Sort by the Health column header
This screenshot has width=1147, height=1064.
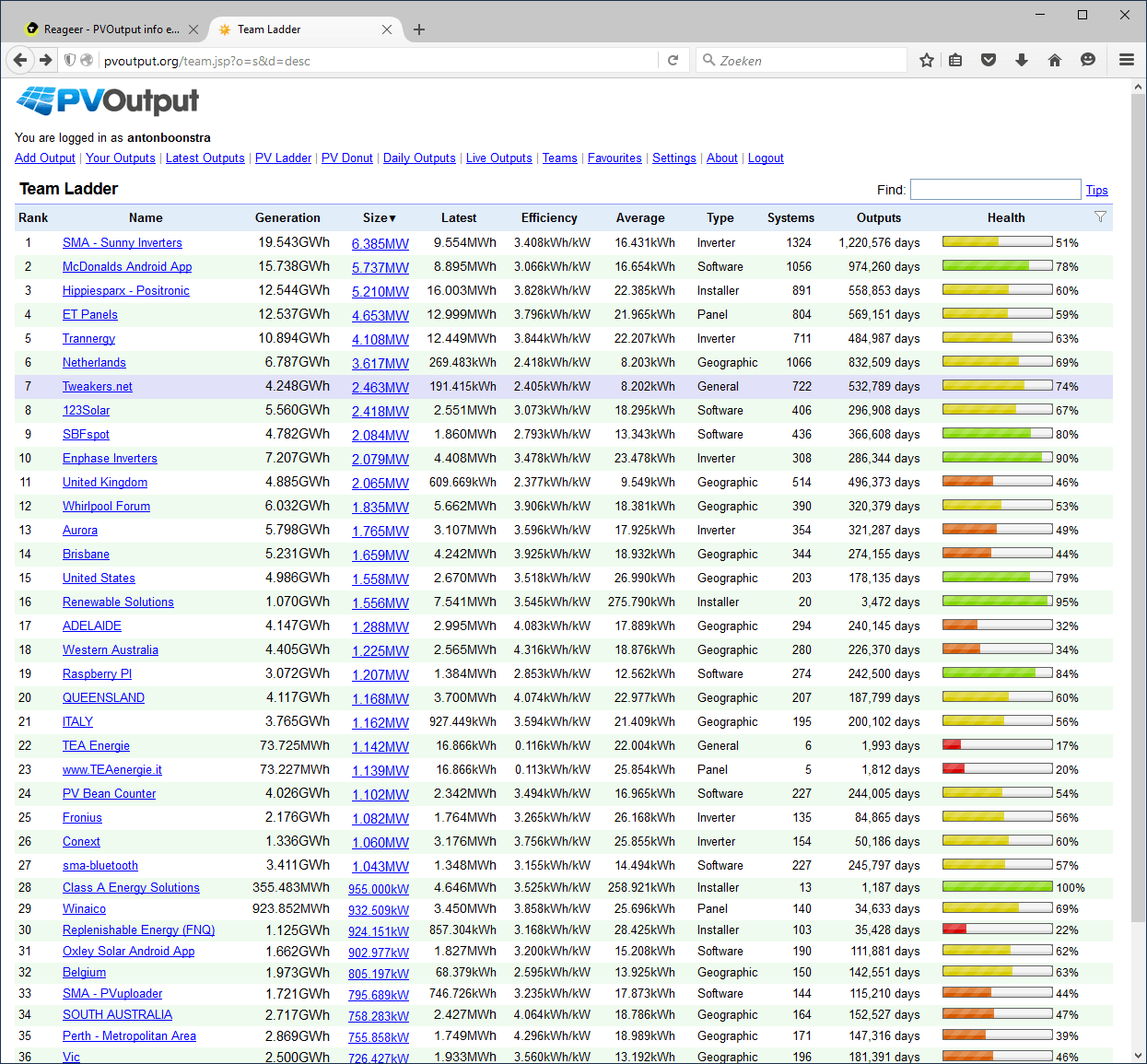pos(1006,217)
